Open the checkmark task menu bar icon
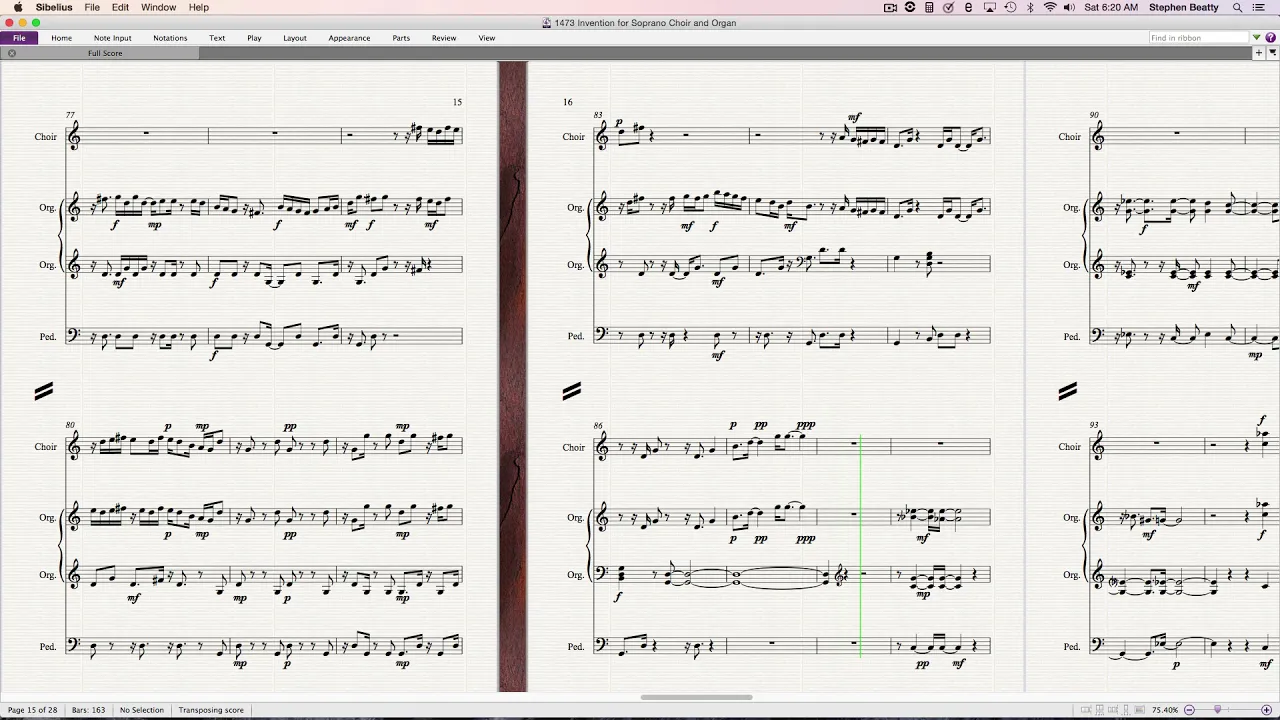Viewport: 1280px width, 720px height. point(949,7)
